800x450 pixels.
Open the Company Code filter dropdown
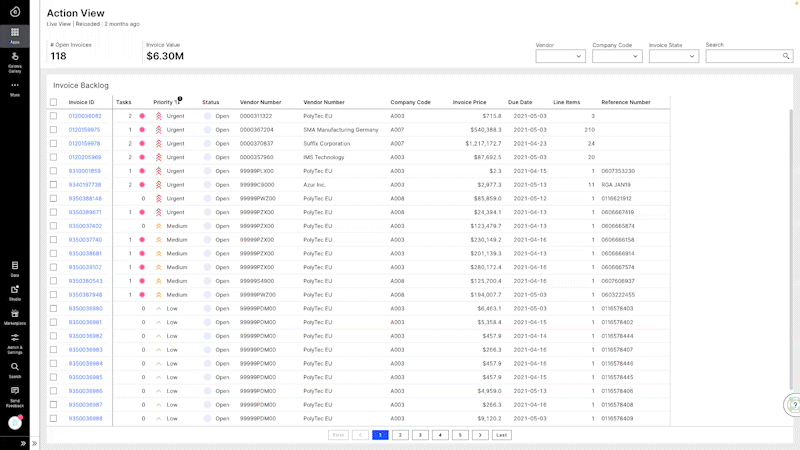pyautogui.click(x=617, y=56)
